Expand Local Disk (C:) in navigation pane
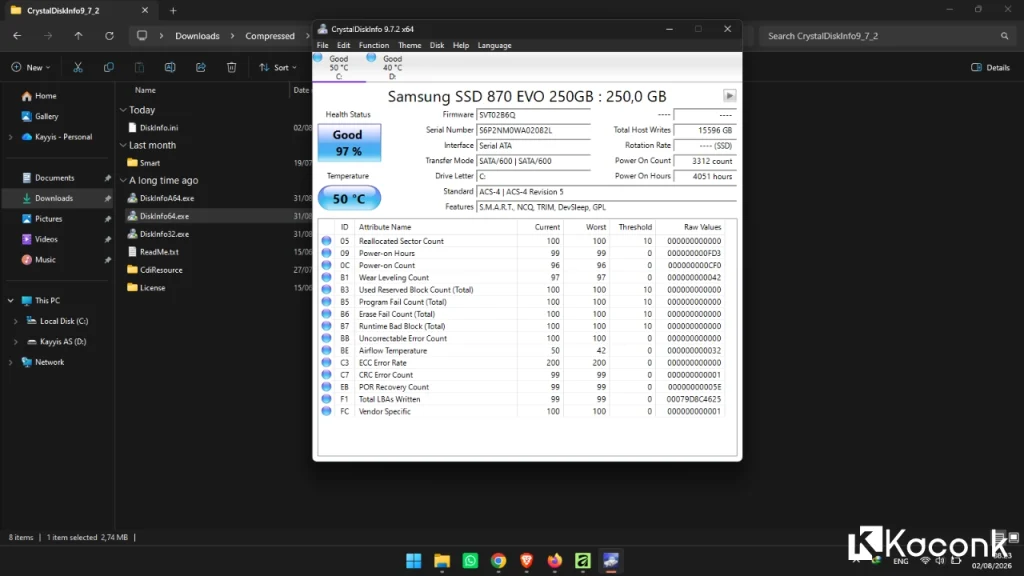Image resolution: width=1024 pixels, height=576 pixels. 16,321
